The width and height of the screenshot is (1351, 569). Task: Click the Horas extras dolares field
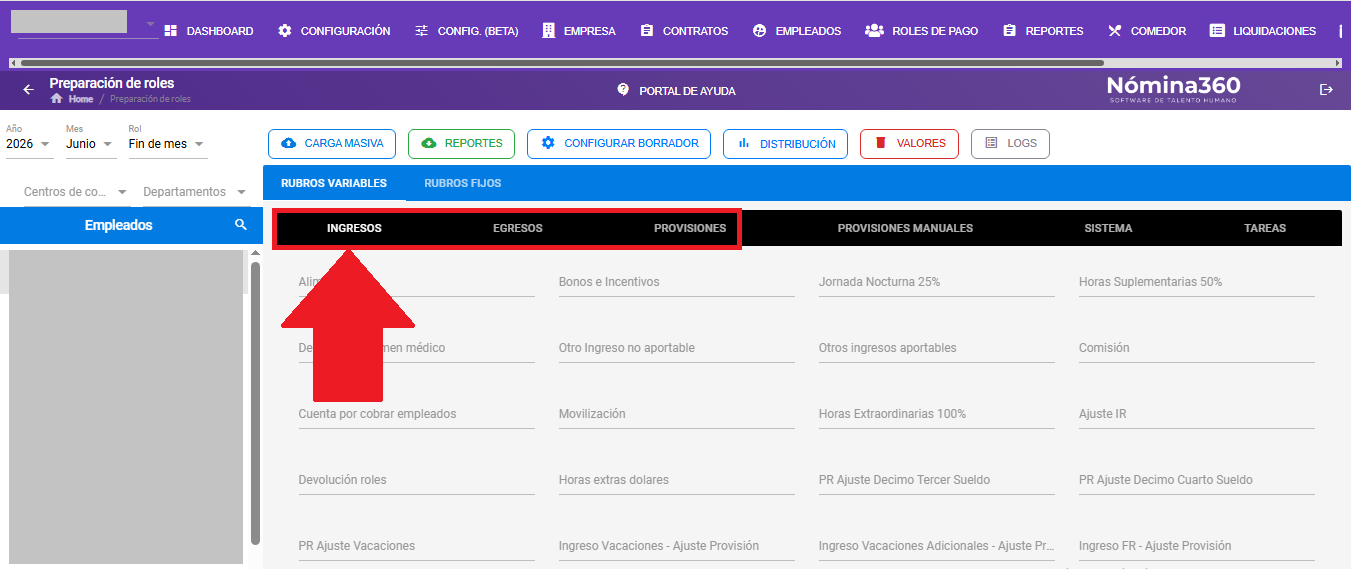(676, 480)
